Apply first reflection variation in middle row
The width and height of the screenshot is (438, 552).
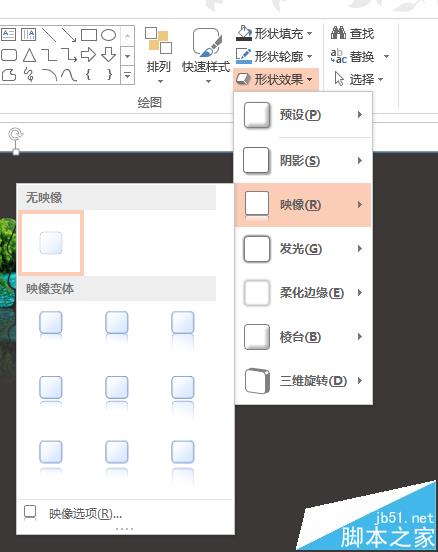51,392
